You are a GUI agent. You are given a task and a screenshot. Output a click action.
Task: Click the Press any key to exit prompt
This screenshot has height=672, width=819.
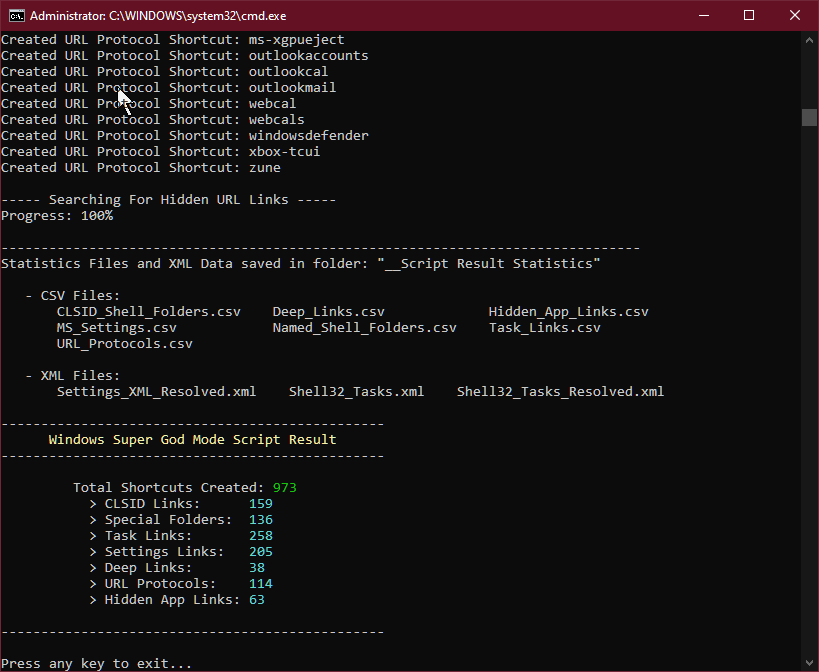97,664
